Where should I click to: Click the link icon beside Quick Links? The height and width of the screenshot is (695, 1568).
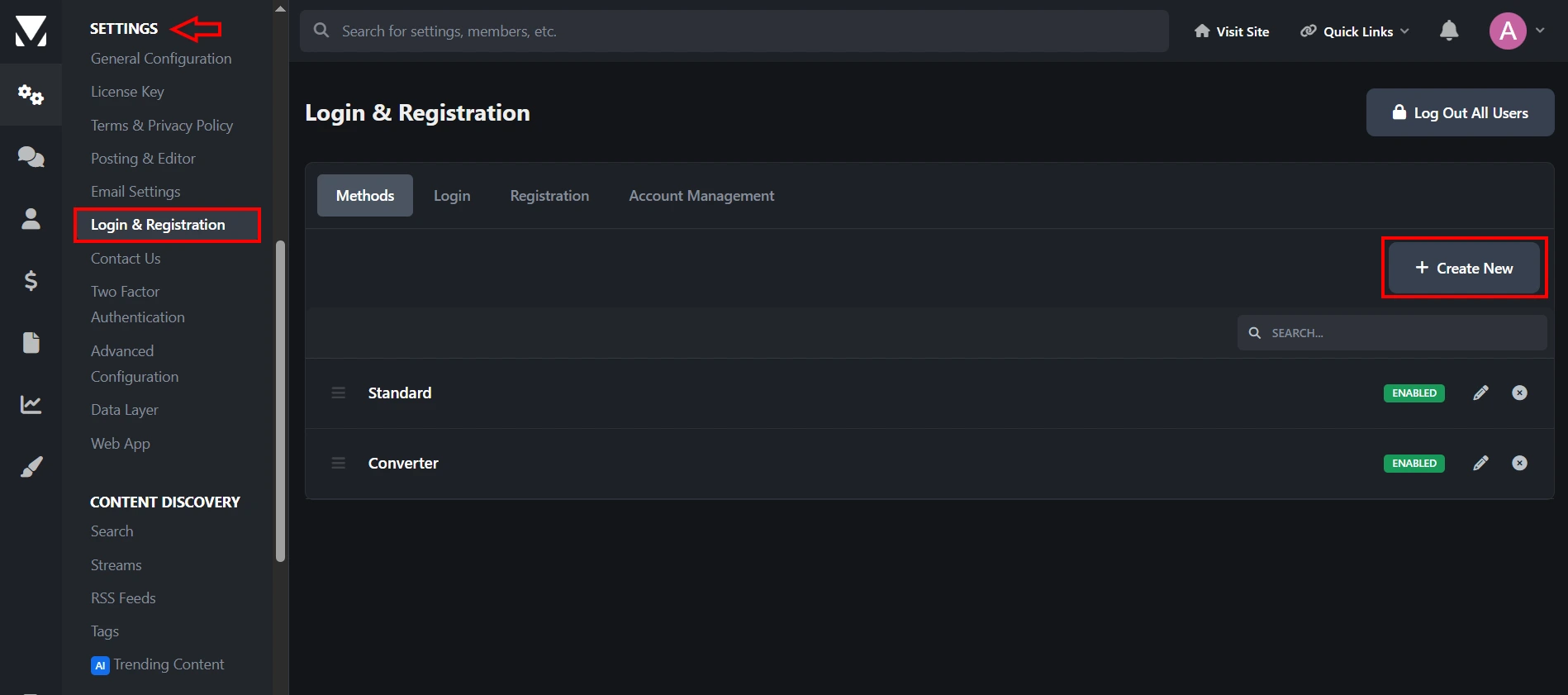tap(1309, 31)
